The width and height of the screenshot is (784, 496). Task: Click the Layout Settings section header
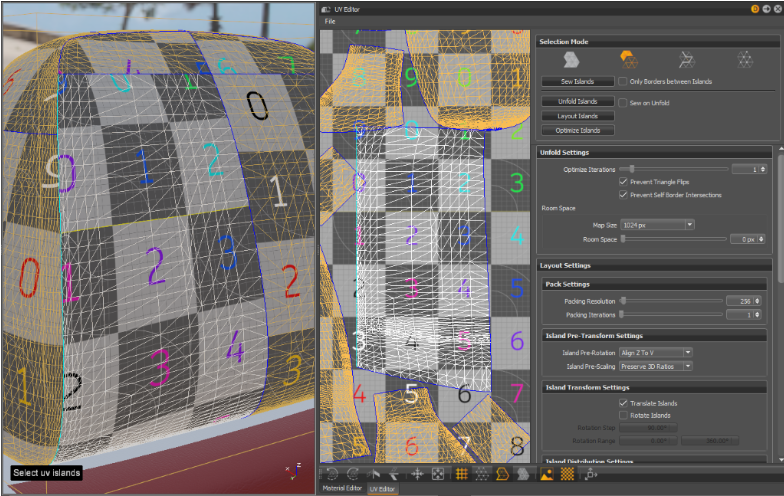(655, 266)
